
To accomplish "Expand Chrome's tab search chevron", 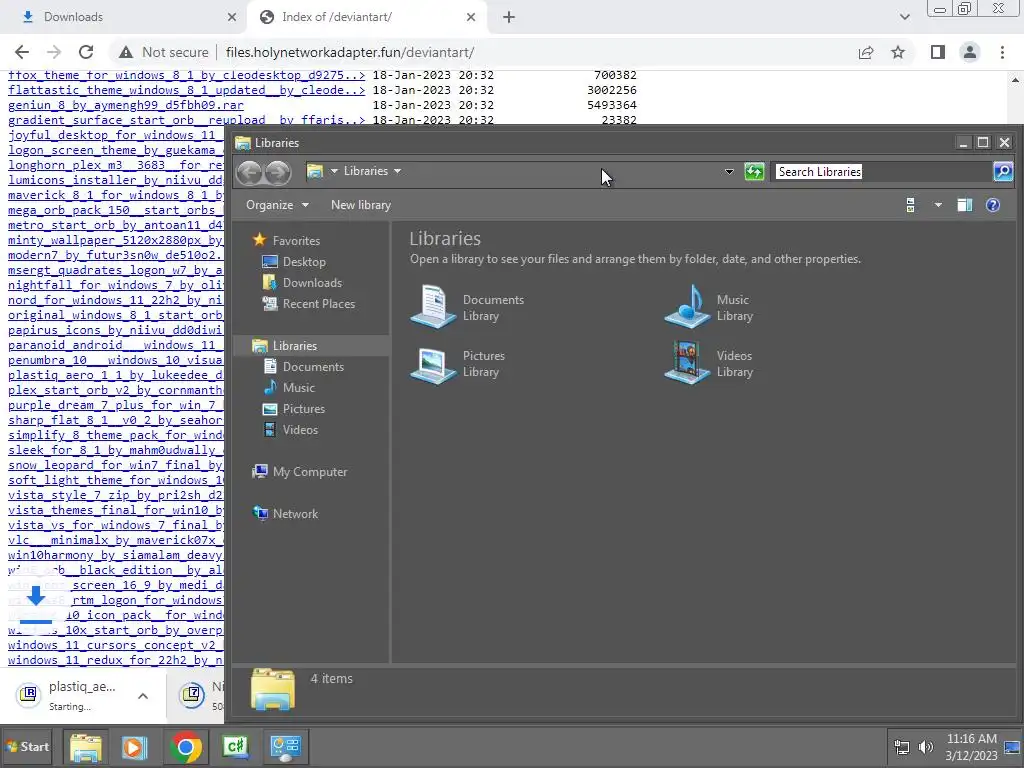I will point(904,17).
